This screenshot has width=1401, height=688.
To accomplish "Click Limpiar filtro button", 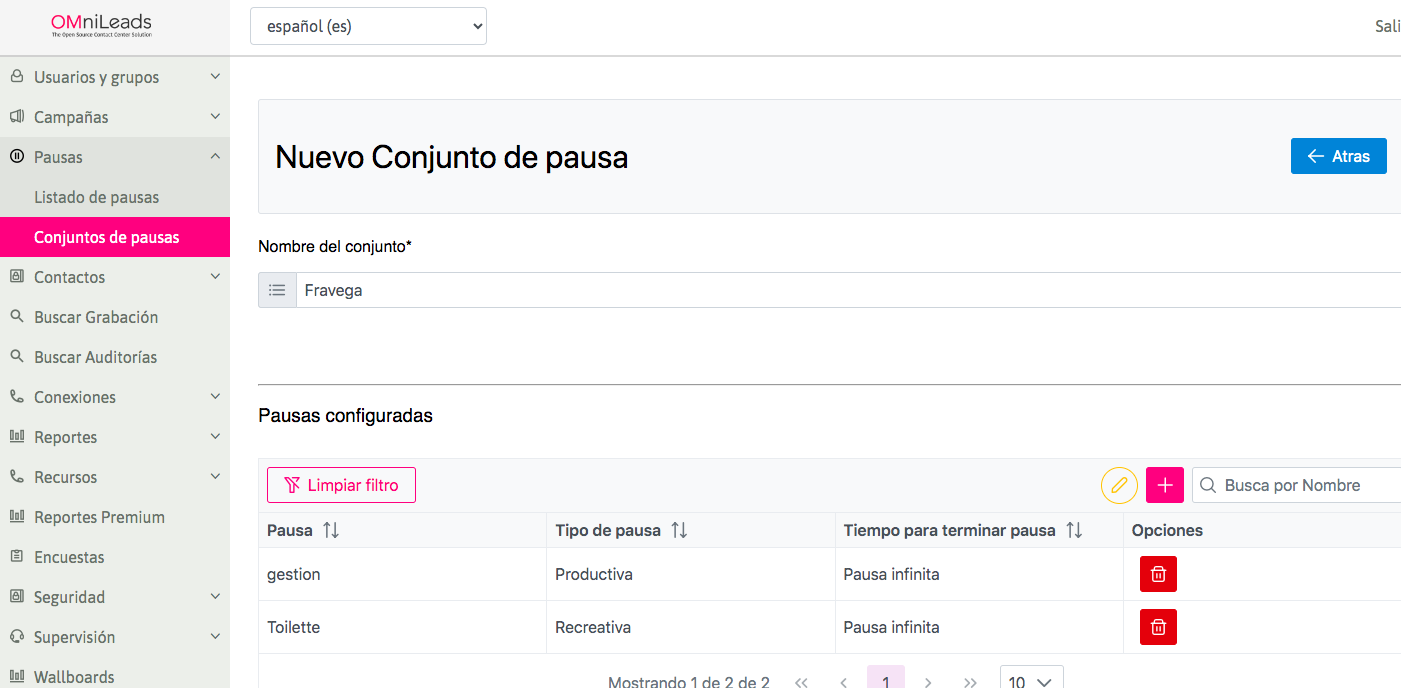I will 341,485.
